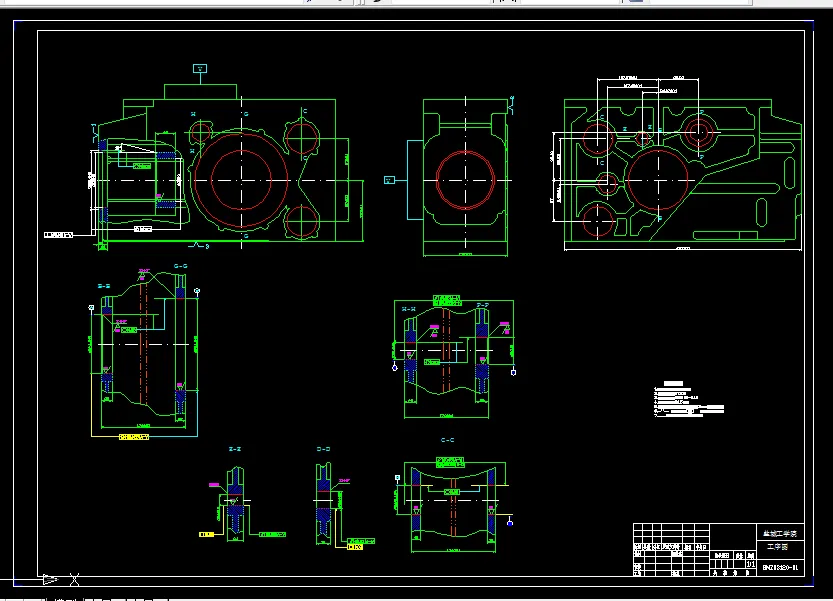Select the C-C section view label
Screen dimensions: 833x601
pos(447,440)
